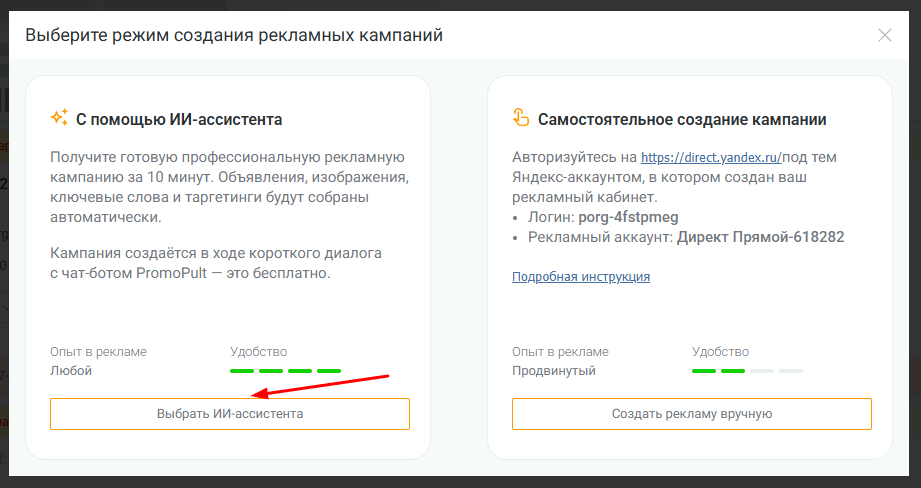
Task: Open the "Подробная инструкция" link
Action: (x=580, y=276)
